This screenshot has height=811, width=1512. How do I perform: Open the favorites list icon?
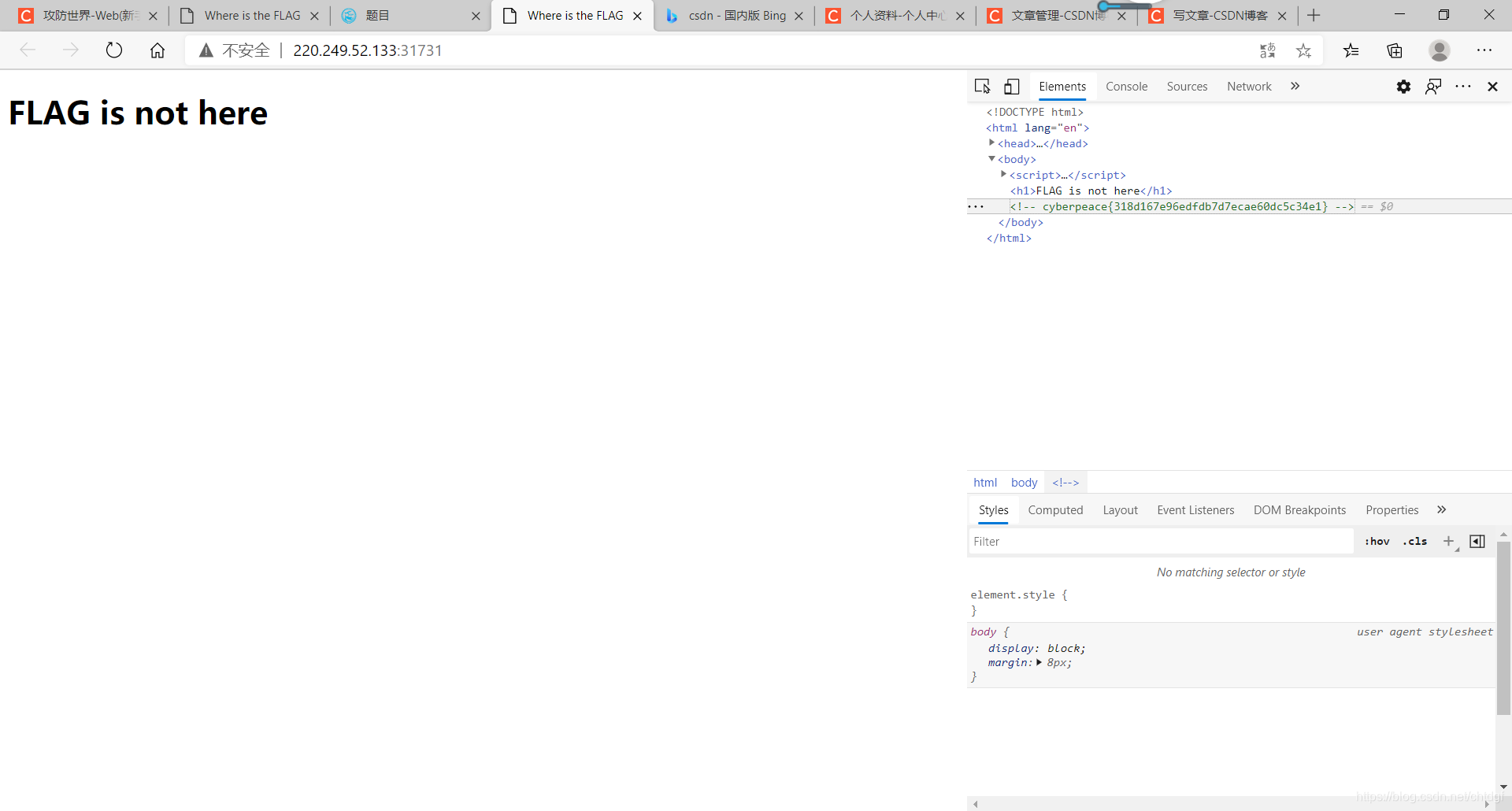tap(1351, 50)
